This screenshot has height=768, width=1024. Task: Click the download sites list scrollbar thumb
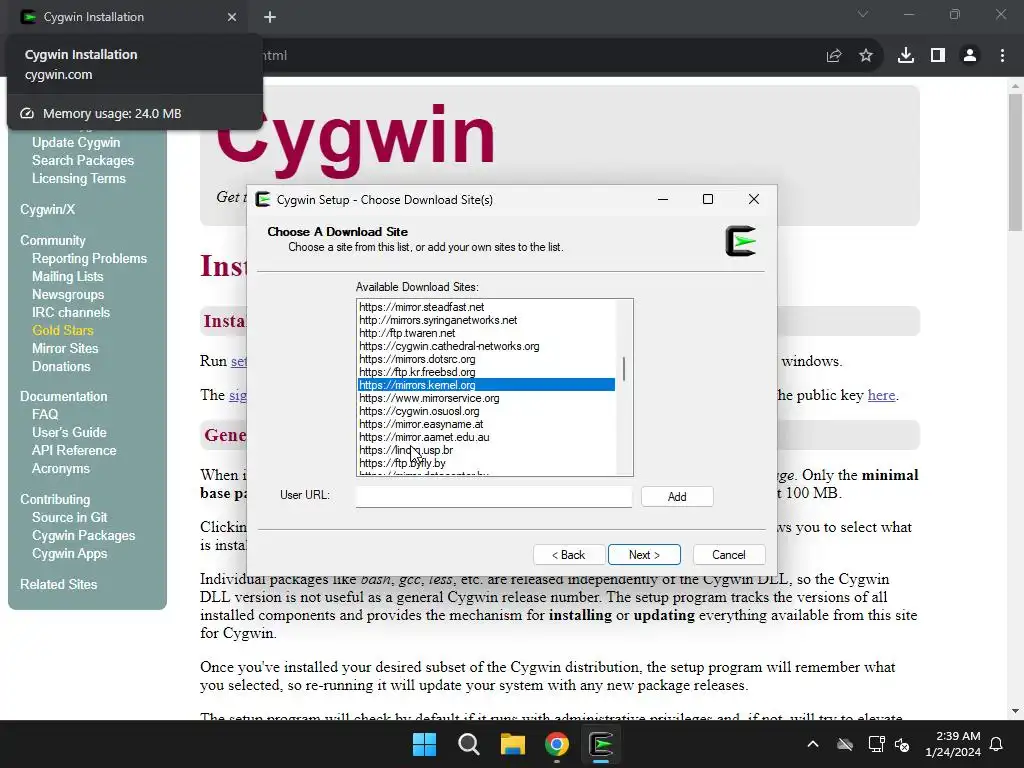coord(624,369)
